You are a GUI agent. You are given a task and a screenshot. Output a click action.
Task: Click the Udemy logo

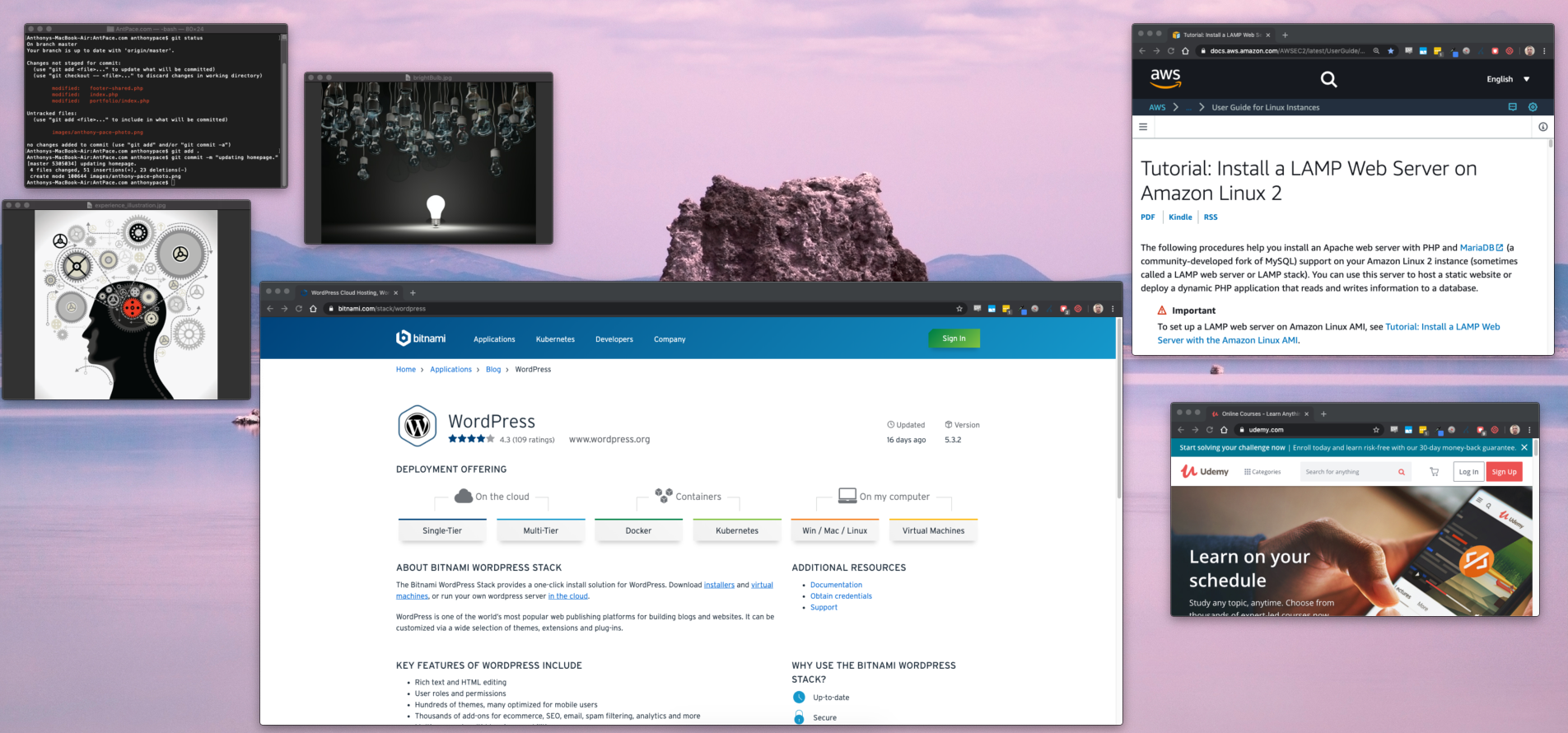(x=1205, y=471)
